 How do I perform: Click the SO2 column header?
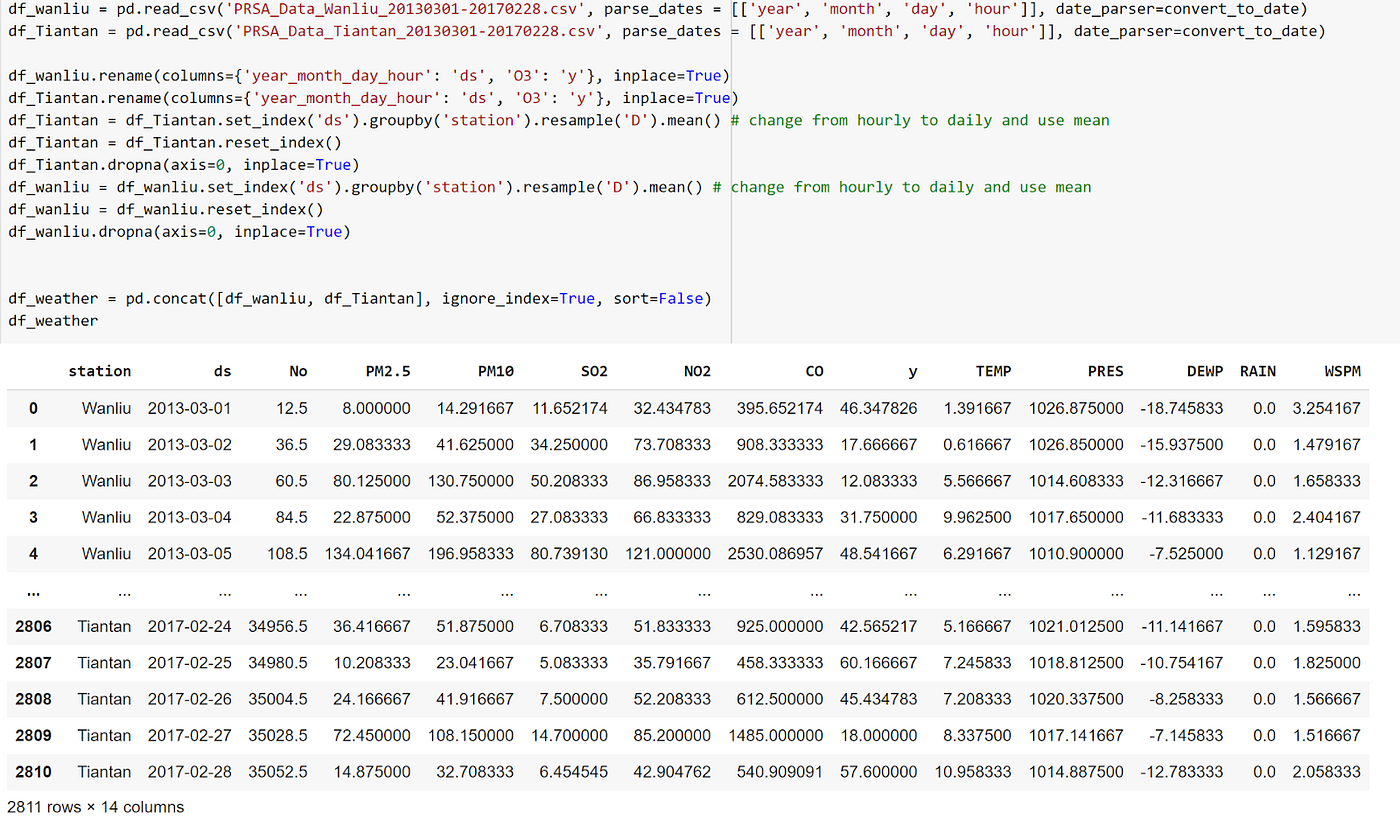(594, 371)
